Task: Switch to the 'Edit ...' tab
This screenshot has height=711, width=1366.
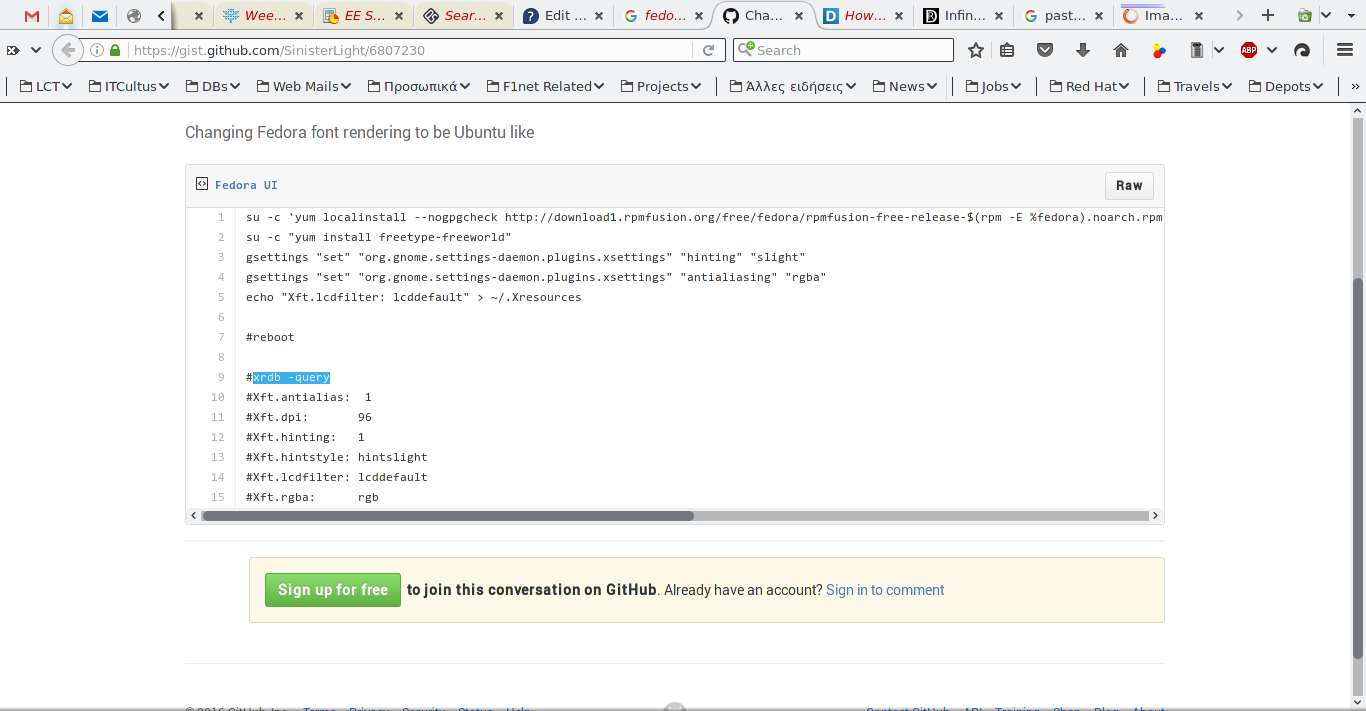Action: (x=564, y=16)
